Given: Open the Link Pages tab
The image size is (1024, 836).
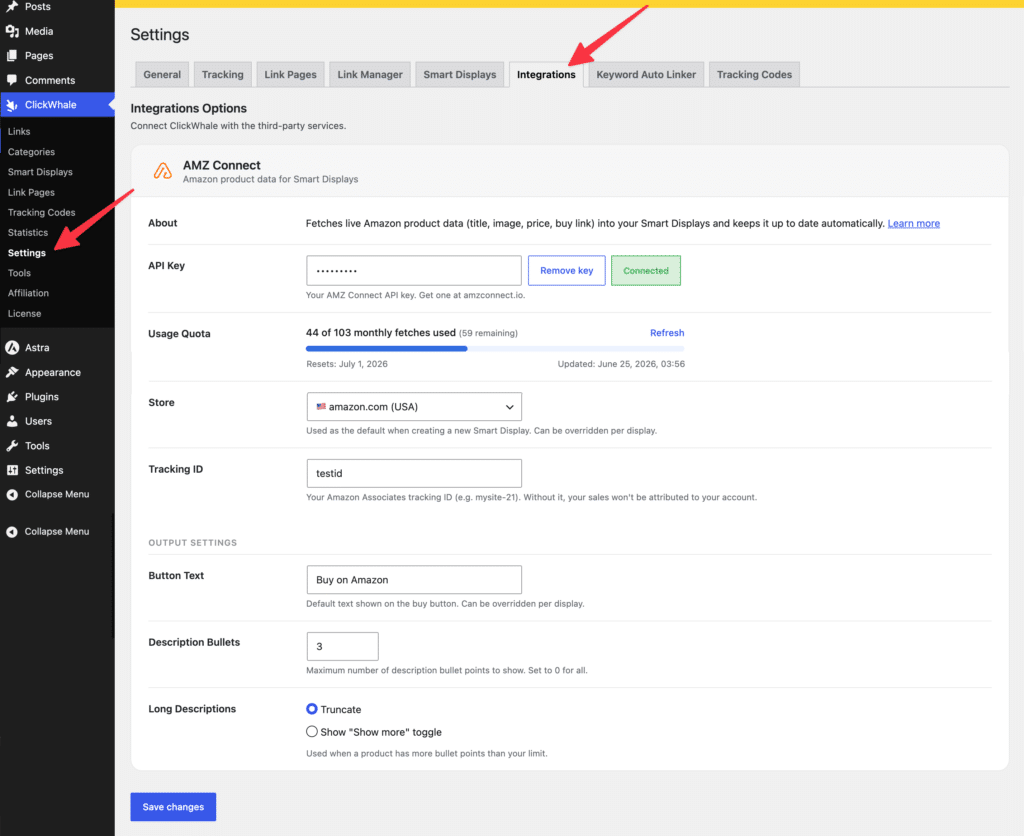Looking at the screenshot, I should tap(291, 74).
